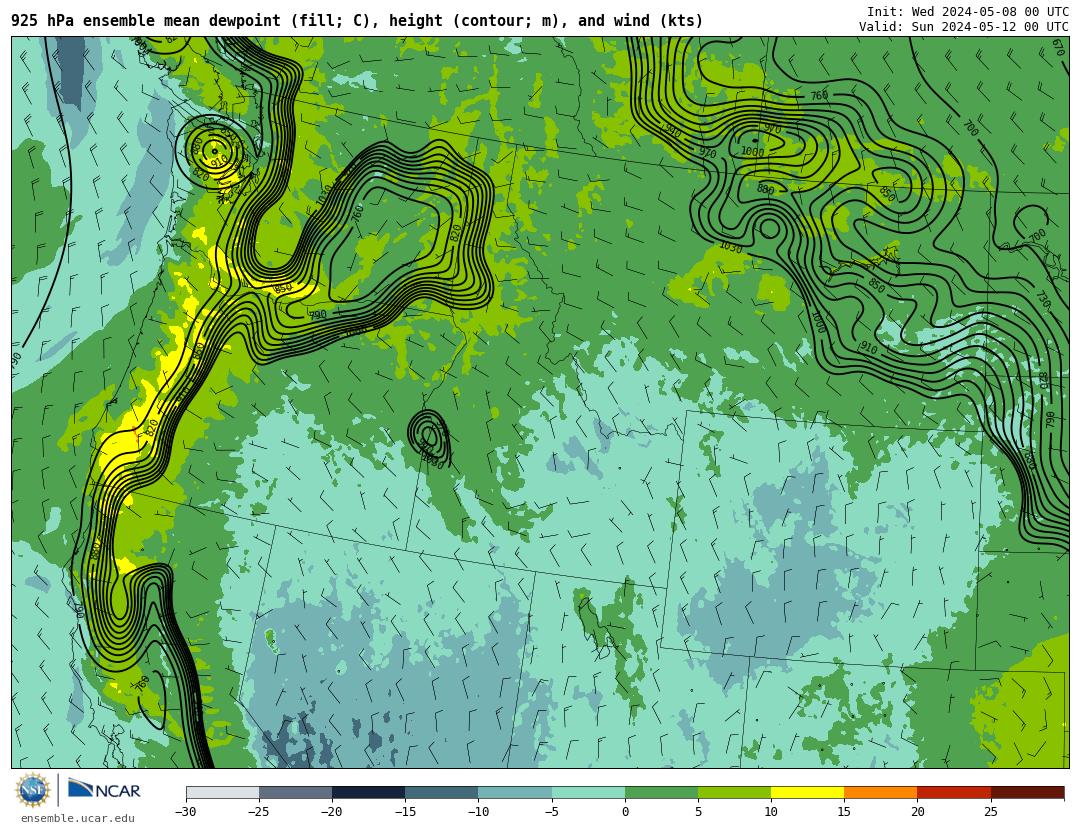Pick the light grey -30 to -25 colorbar segment

coord(222,792)
